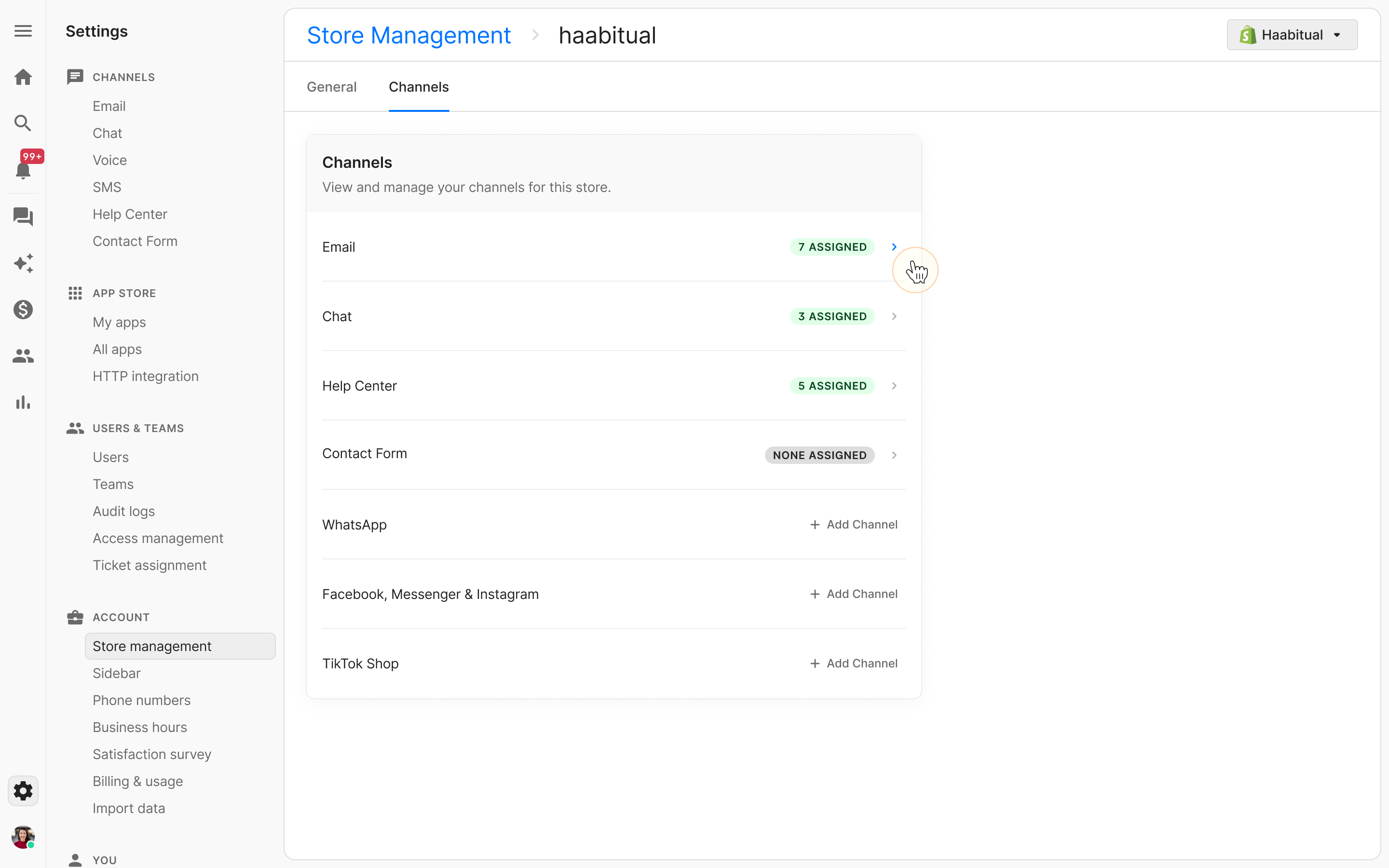Open Help Center in the settings sidebar
This screenshot has height=868, width=1389.
(x=130, y=214)
